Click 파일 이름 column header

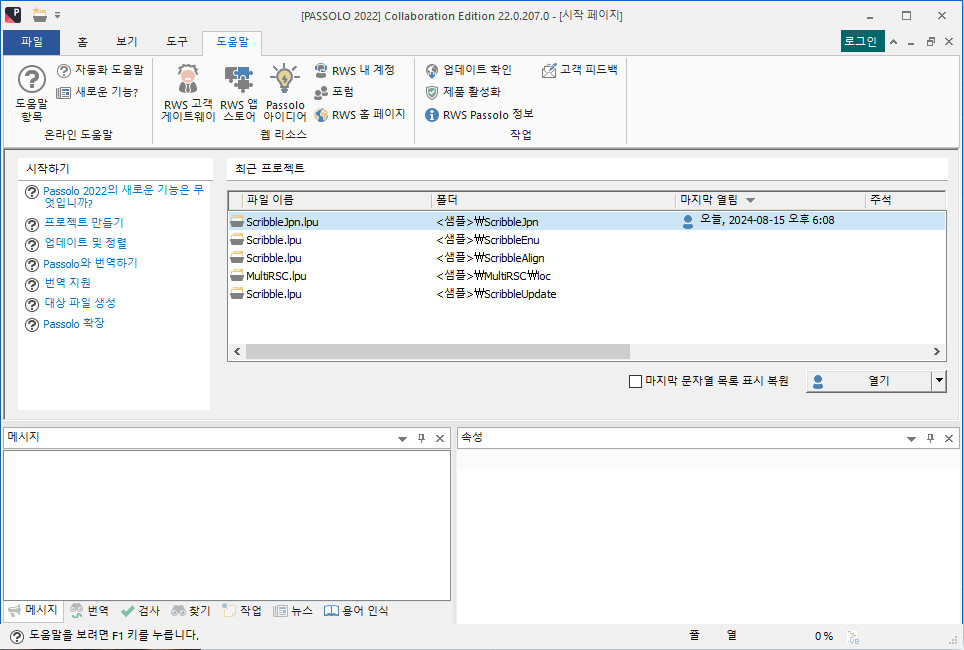(336, 200)
